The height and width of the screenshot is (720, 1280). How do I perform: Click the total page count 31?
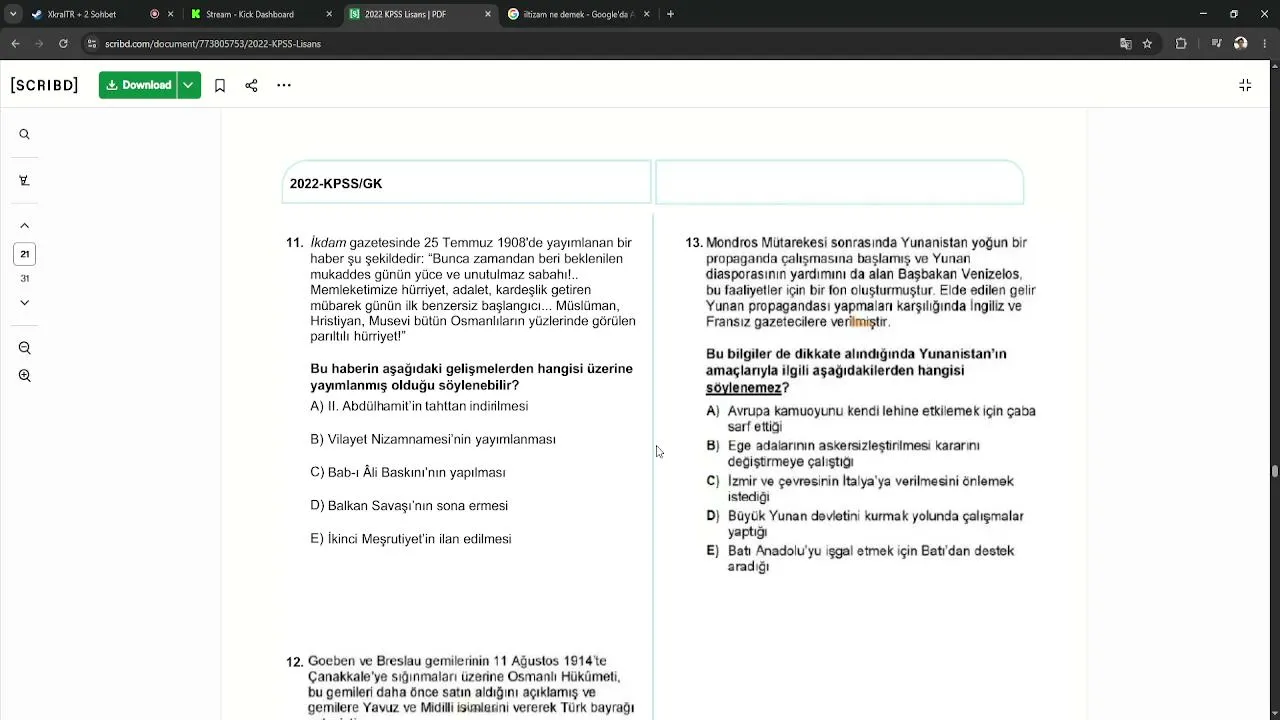click(x=25, y=279)
